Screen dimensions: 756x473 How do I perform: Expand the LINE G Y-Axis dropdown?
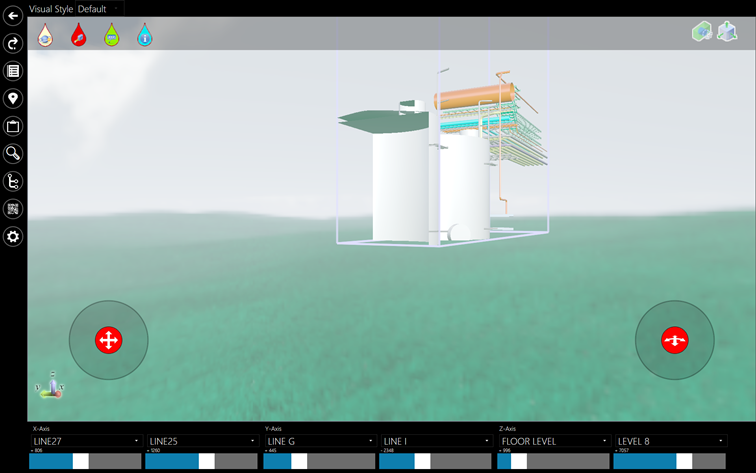point(319,441)
